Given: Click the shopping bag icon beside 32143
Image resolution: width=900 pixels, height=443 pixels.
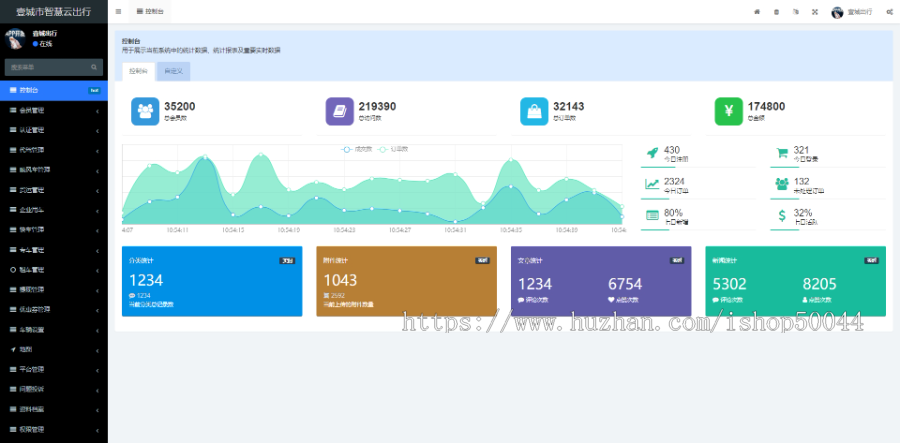Looking at the screenshot, I should (x=534, y=111).
